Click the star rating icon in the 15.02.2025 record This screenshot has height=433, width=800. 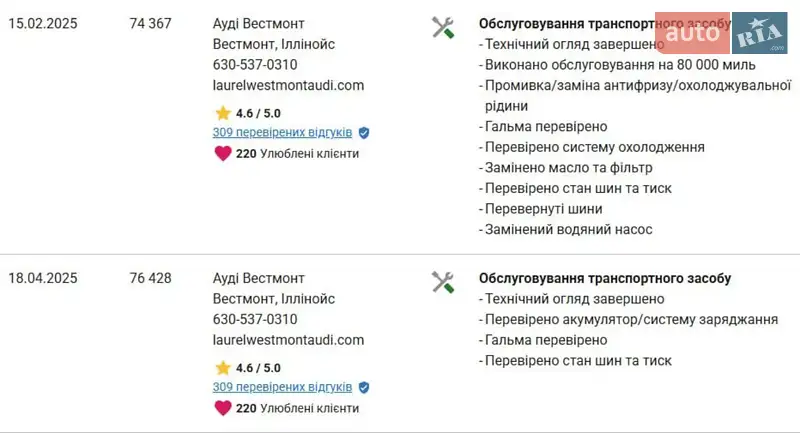tap(222, 112)
